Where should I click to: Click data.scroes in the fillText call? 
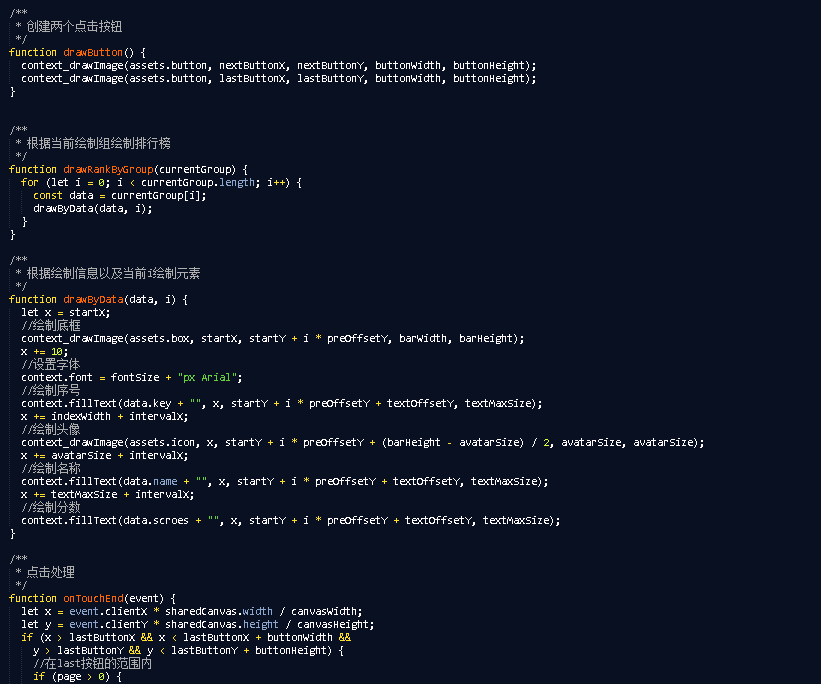[x=156, y=521]
